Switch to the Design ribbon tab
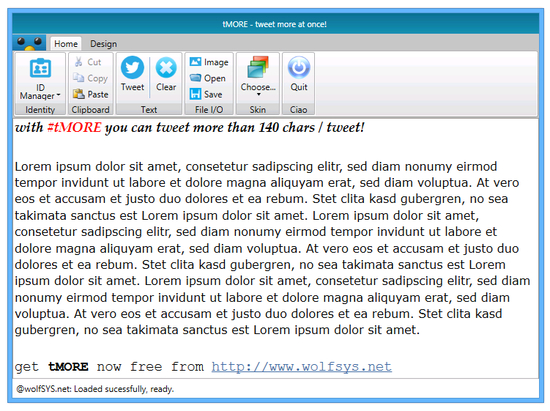This screenshot has height=411, width=550. click(x=103, y=44)
